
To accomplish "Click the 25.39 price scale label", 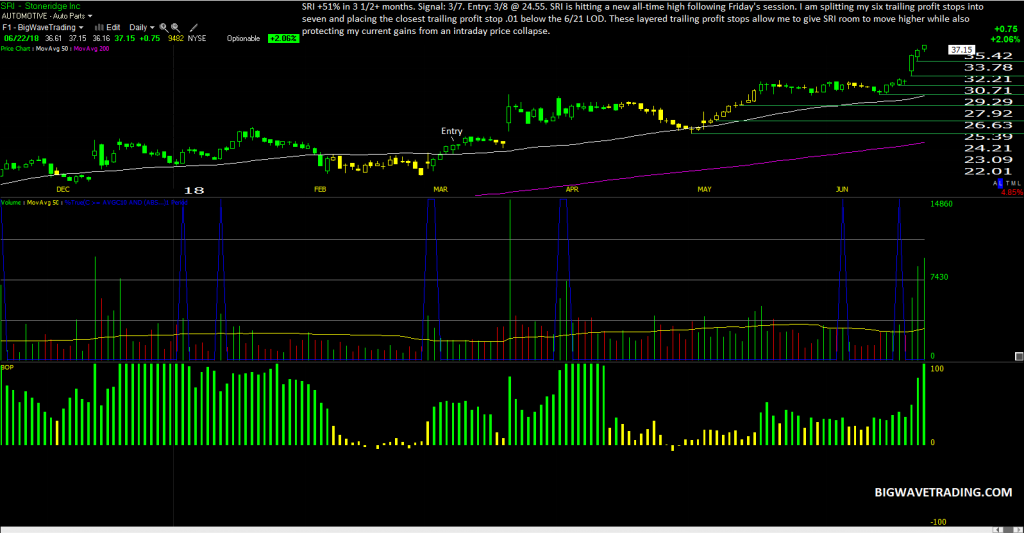I will [x=988, y=137].
